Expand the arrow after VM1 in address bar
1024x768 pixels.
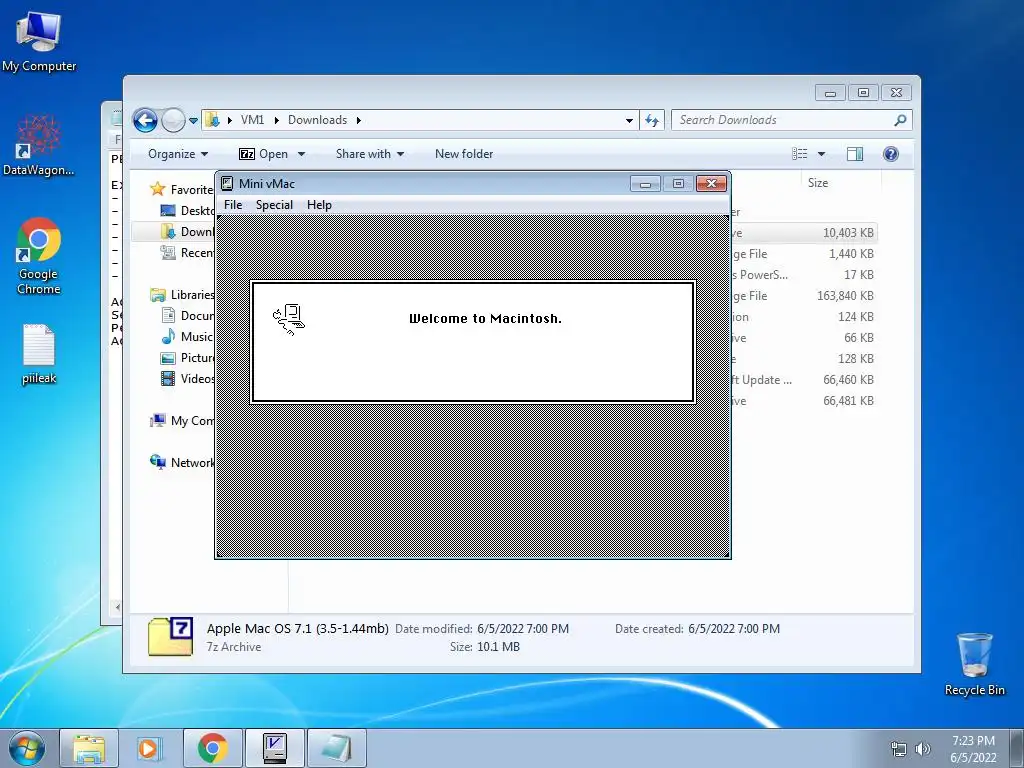(x=277, y=120)
